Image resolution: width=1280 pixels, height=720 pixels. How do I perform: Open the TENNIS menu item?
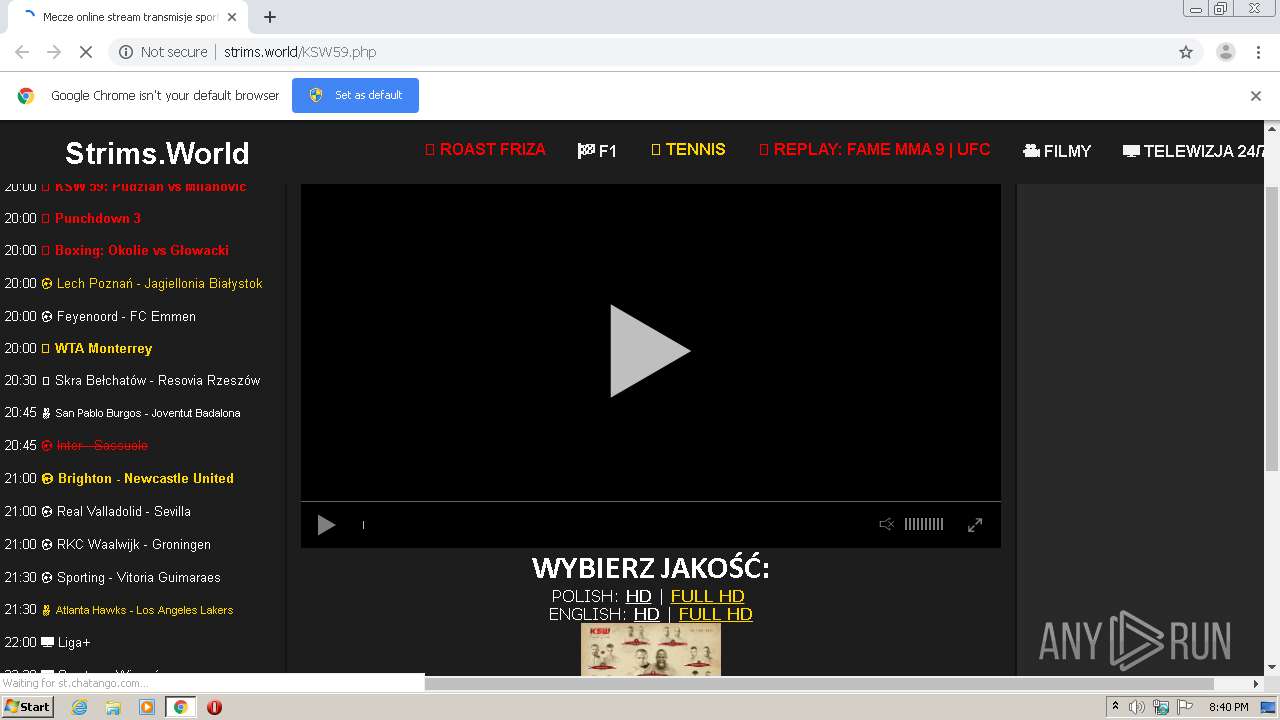[x=688, y=150]
